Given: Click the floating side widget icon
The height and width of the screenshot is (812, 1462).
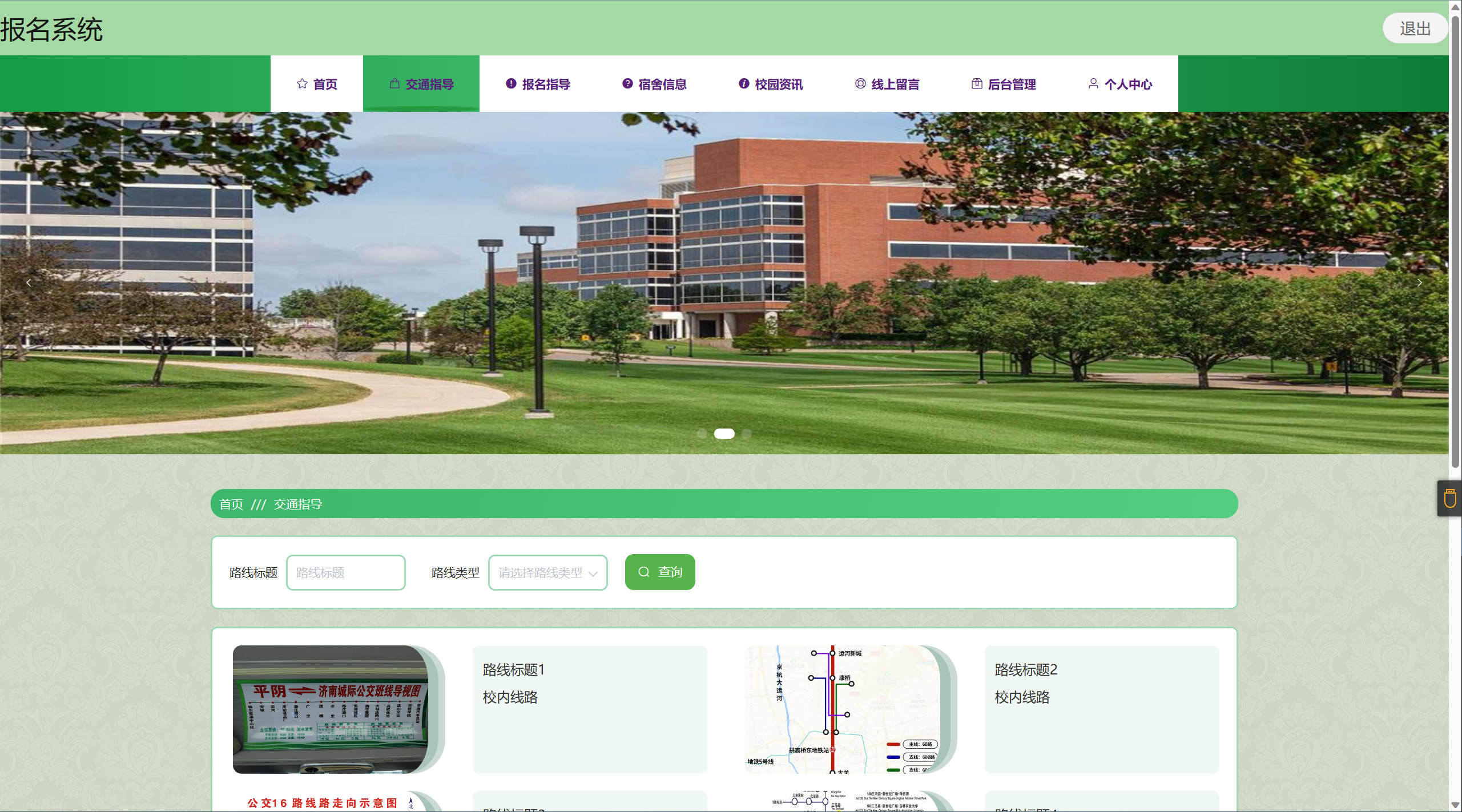Looking at the screenshot, I should 1450,498.
